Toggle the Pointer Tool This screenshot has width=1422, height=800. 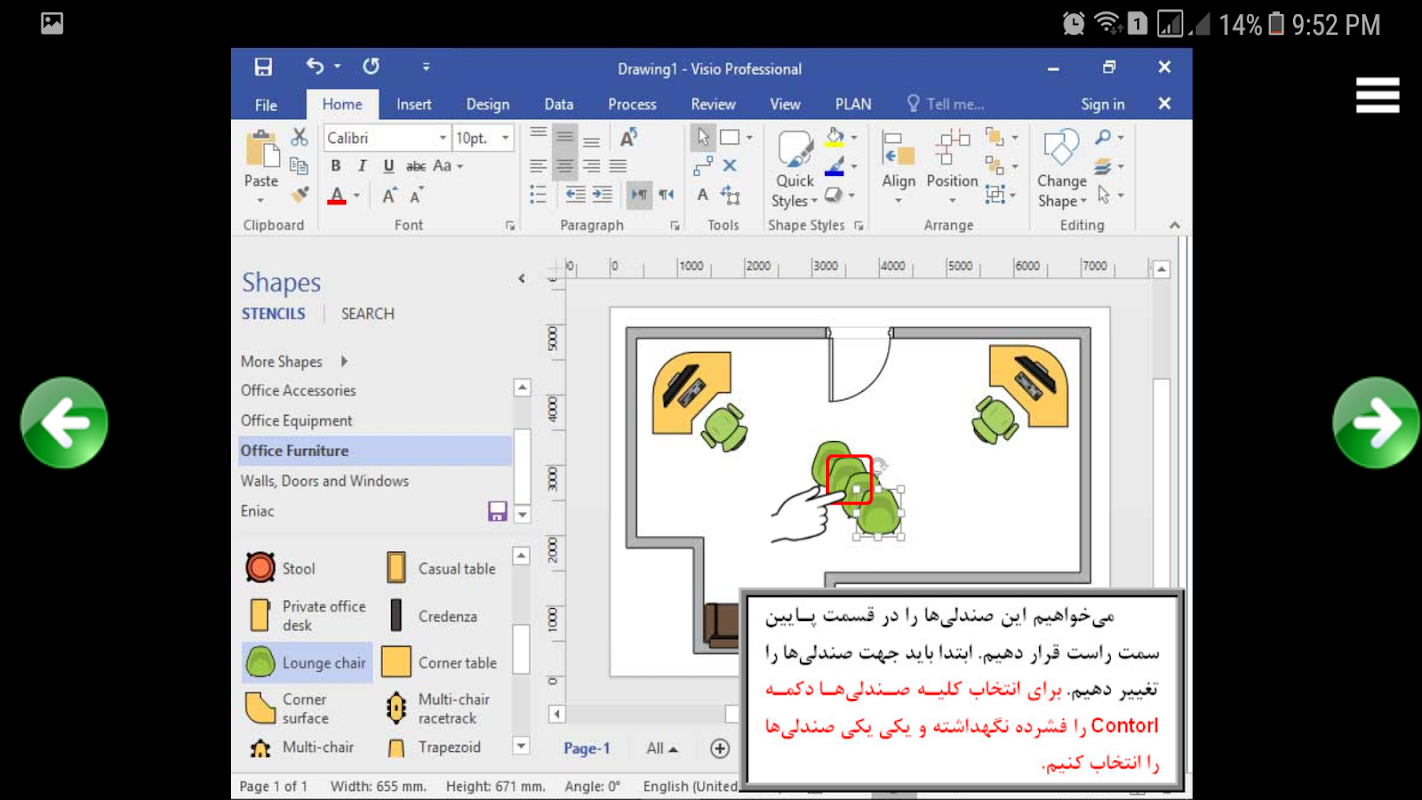tap(703, 137)
